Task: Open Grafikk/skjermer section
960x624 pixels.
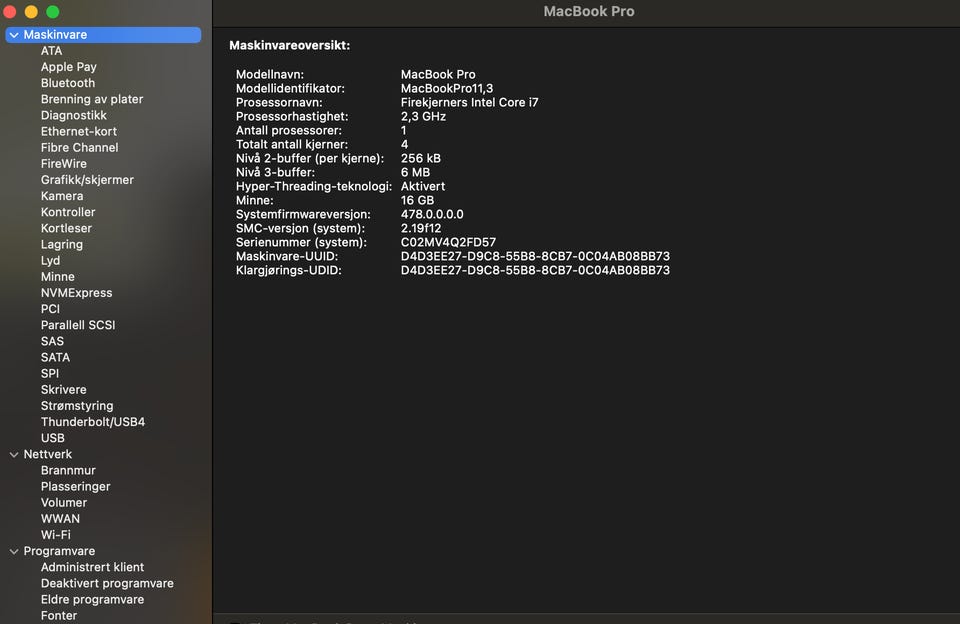Action: point(87,180)
